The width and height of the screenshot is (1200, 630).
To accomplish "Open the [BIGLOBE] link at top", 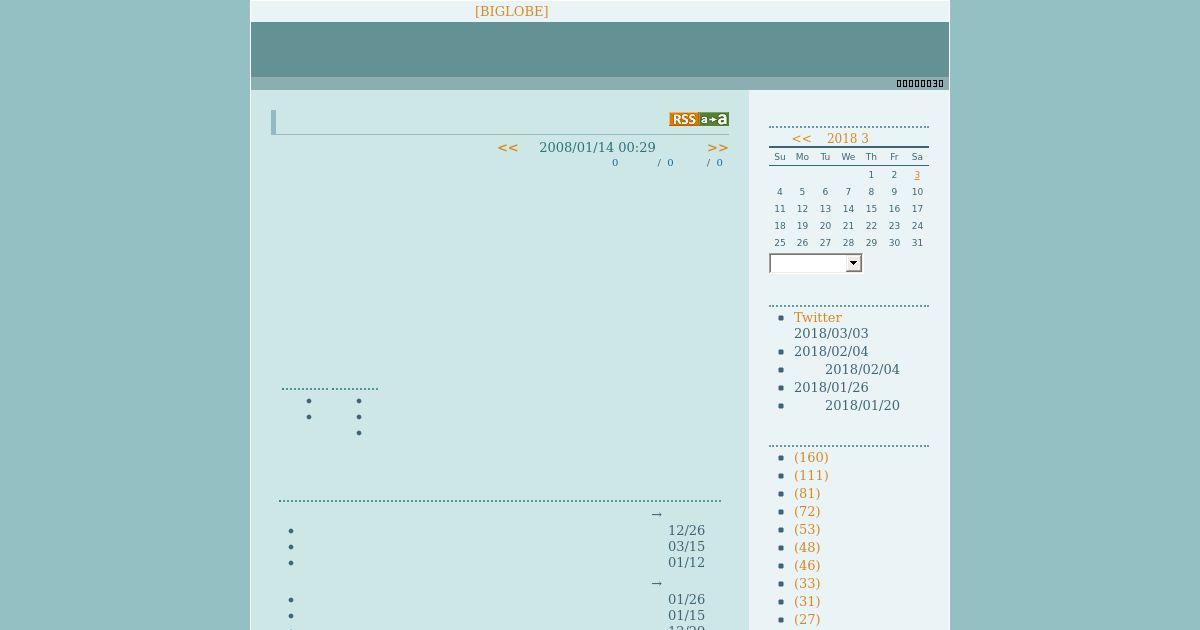I will 511,11.
